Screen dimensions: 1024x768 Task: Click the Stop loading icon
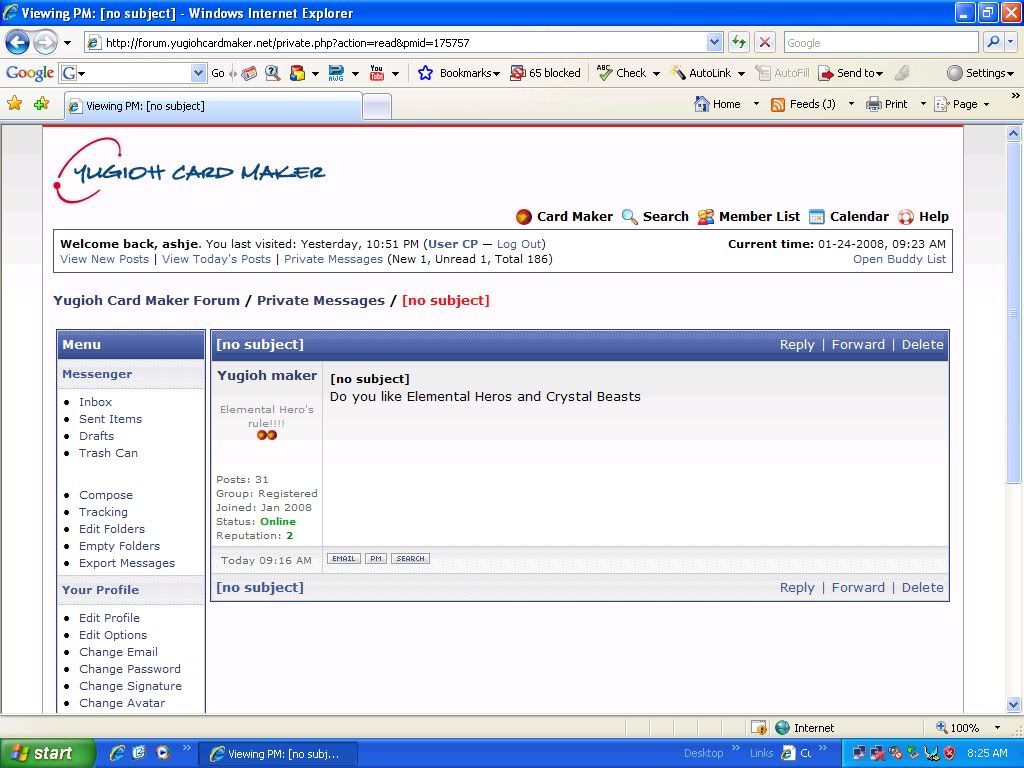point(765,43)
